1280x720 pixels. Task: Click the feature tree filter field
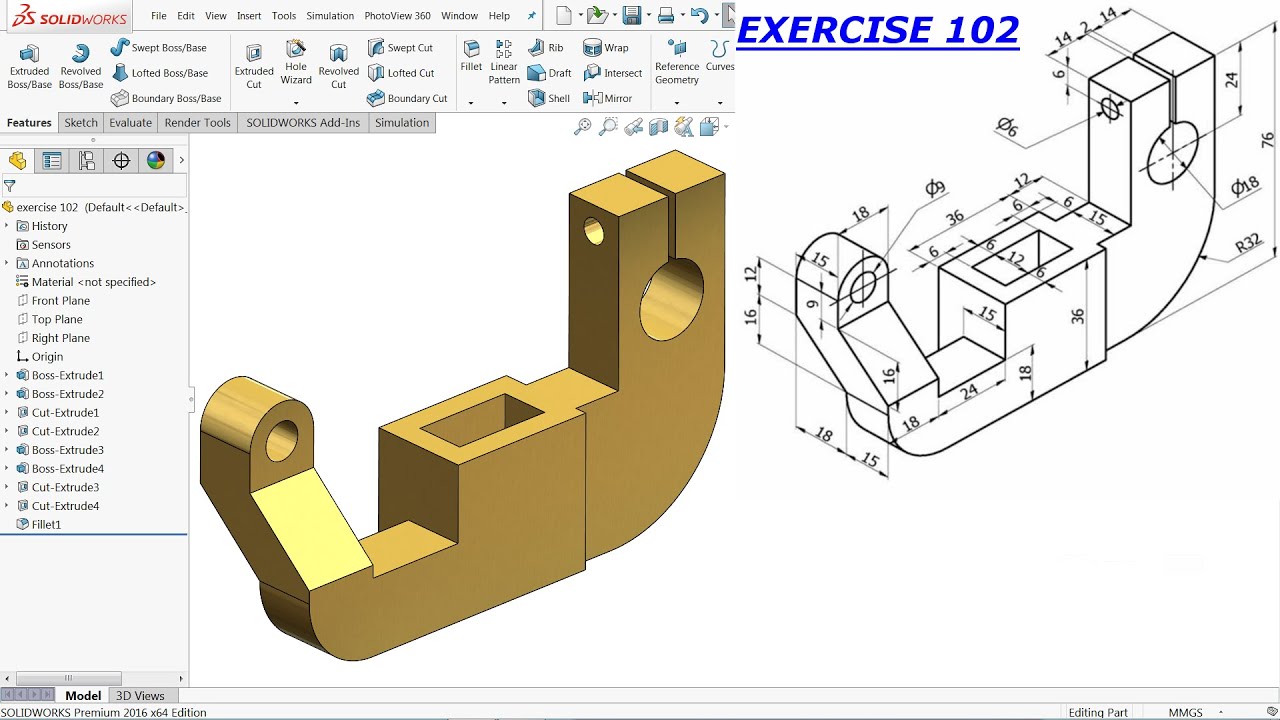click(94, 185)
